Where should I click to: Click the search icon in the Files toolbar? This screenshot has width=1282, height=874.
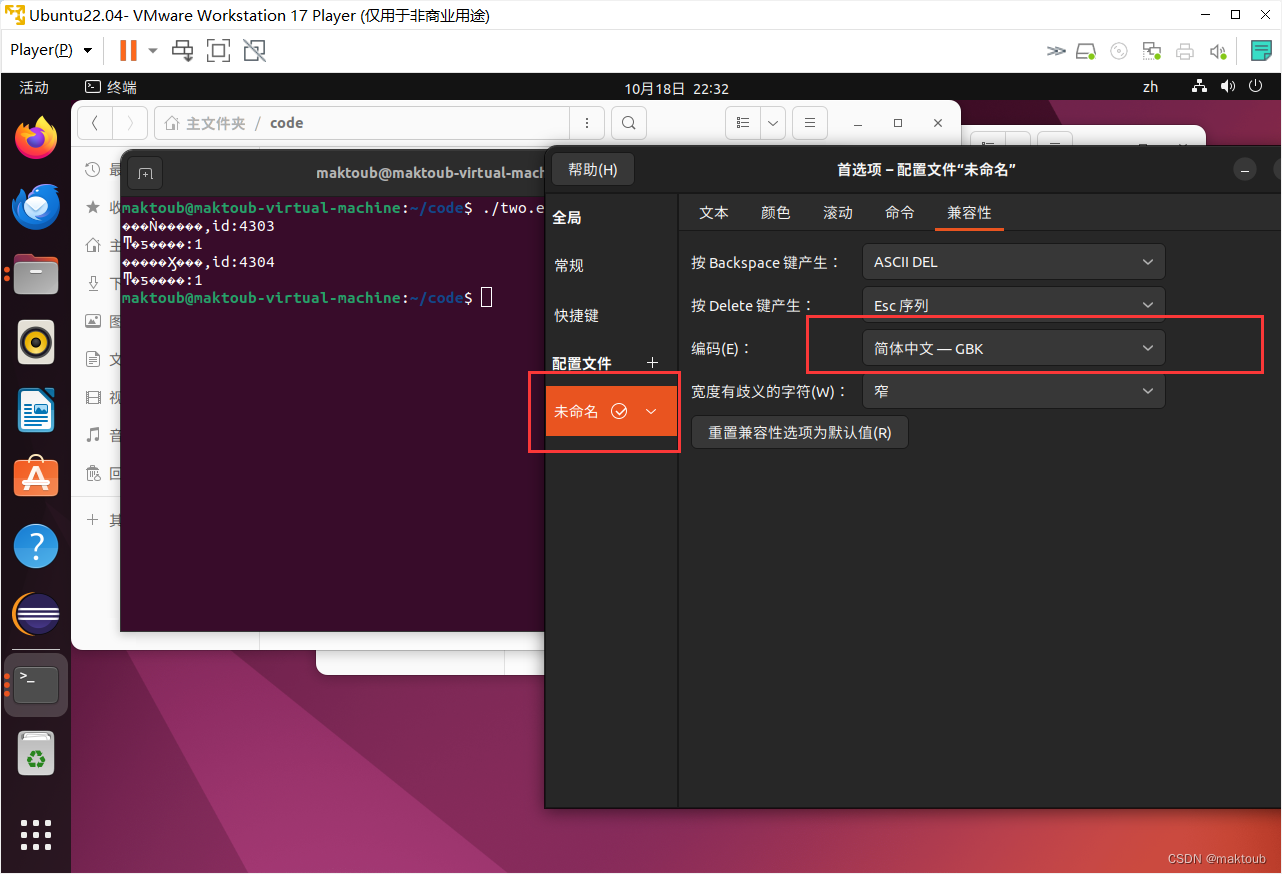pyautogui.click(x=628, y=122)
